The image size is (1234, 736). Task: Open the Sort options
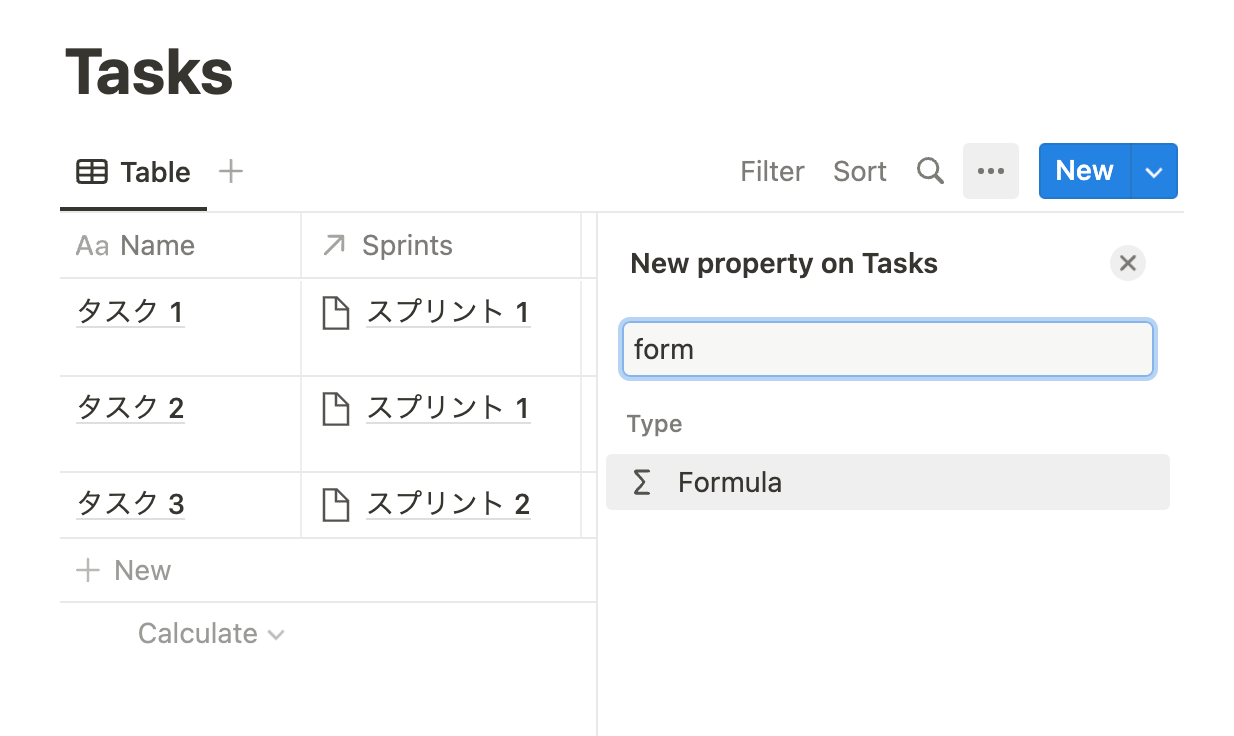(x=859, y=172)
